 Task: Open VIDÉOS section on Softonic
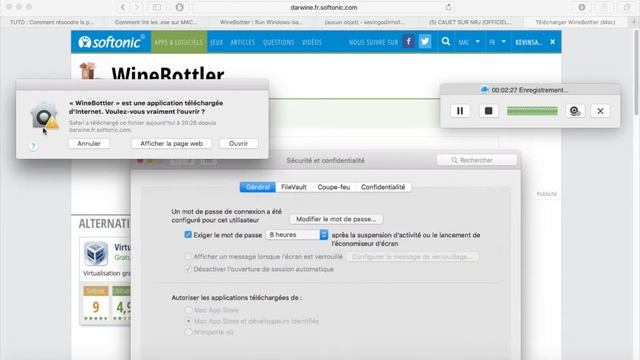[312, 42]
